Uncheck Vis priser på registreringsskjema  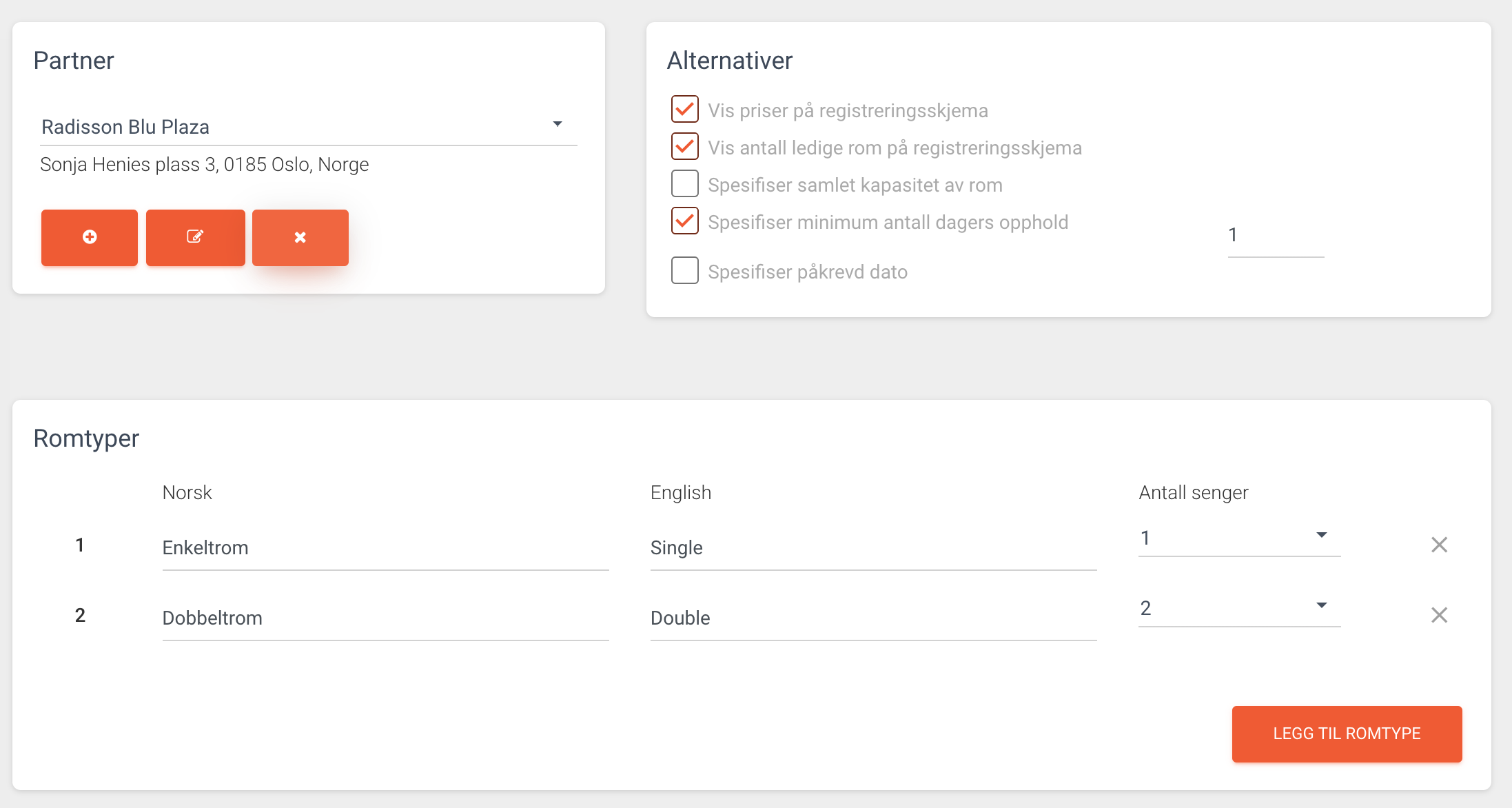point(685,109)
